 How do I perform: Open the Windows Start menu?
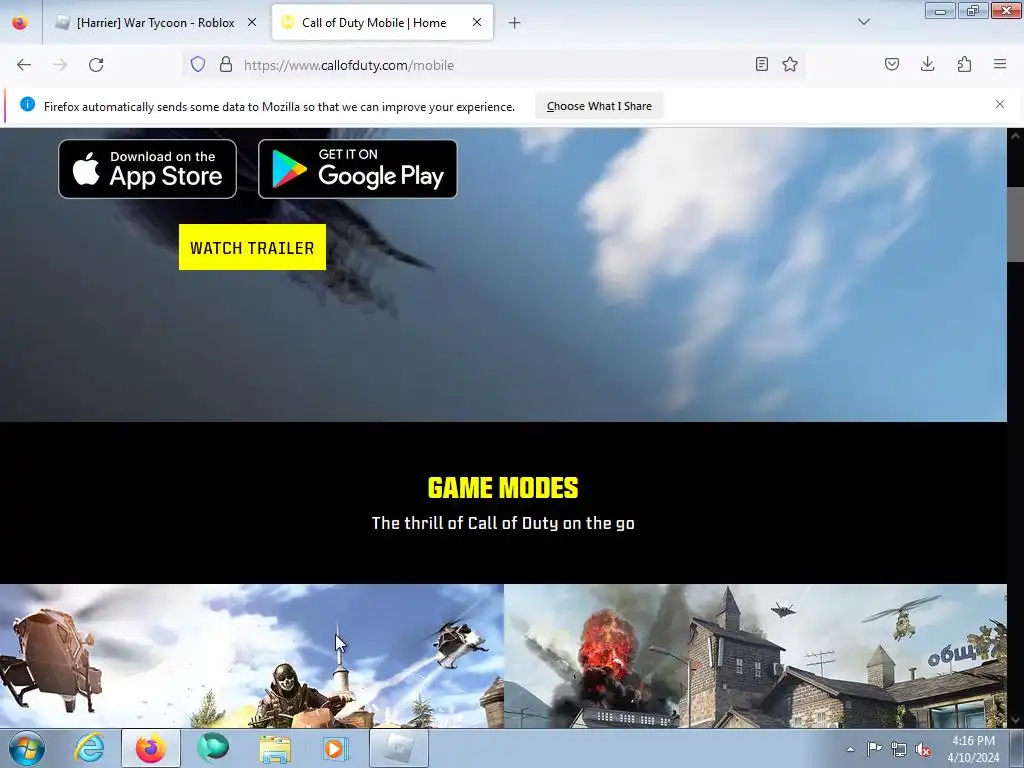(27, 748)
